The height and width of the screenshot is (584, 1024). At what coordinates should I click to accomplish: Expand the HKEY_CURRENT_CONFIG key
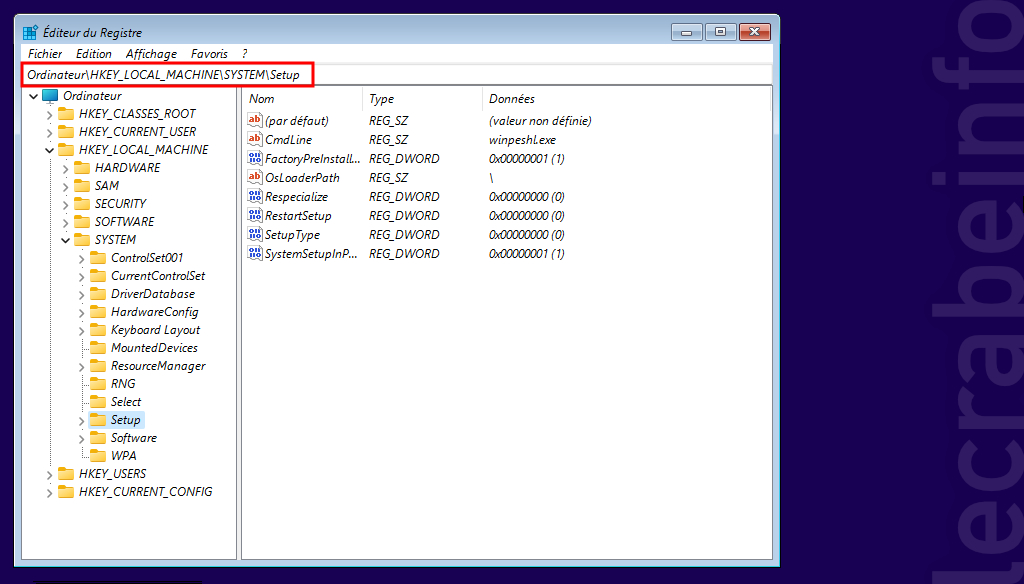50,493
